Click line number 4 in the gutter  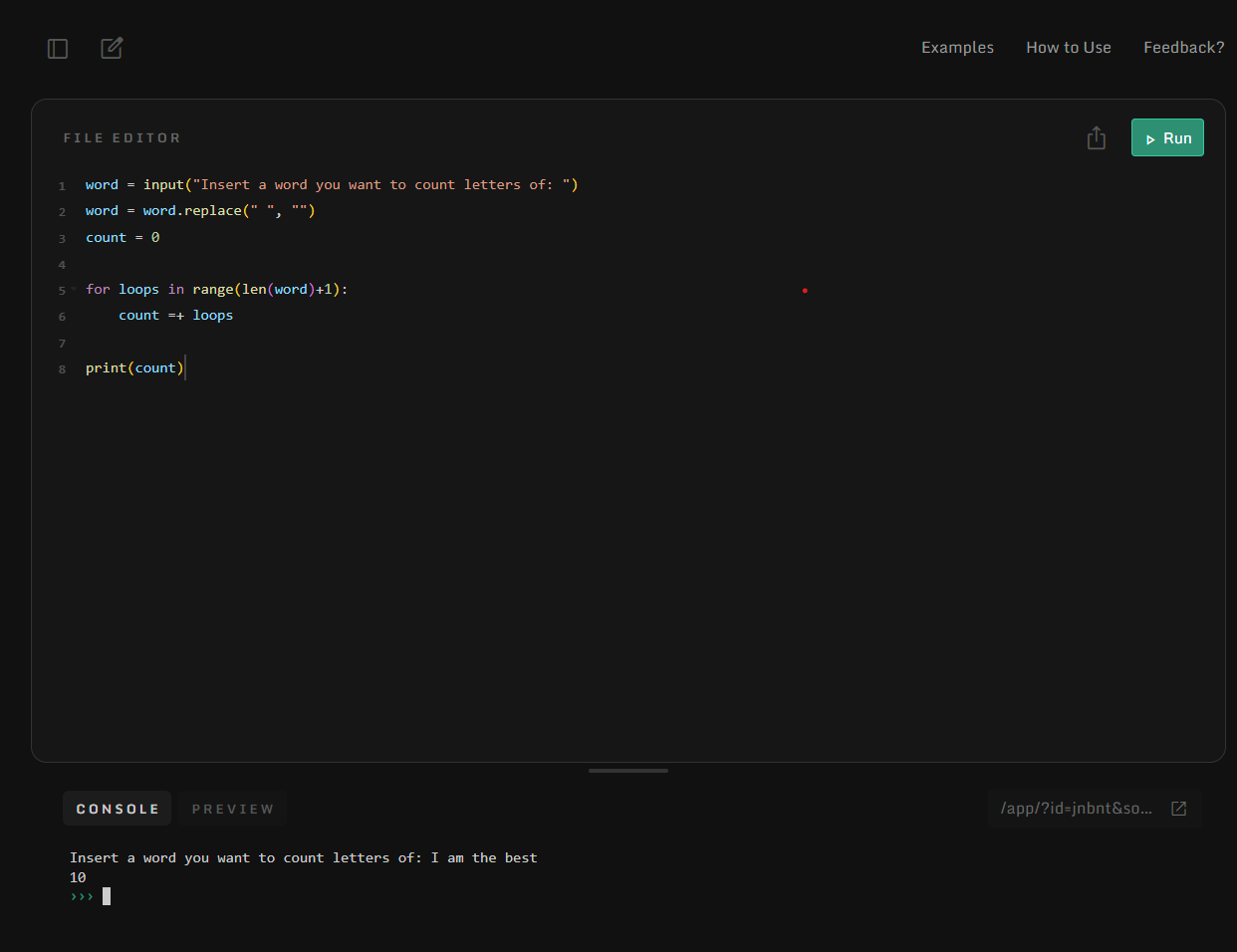tap(62, 265)
